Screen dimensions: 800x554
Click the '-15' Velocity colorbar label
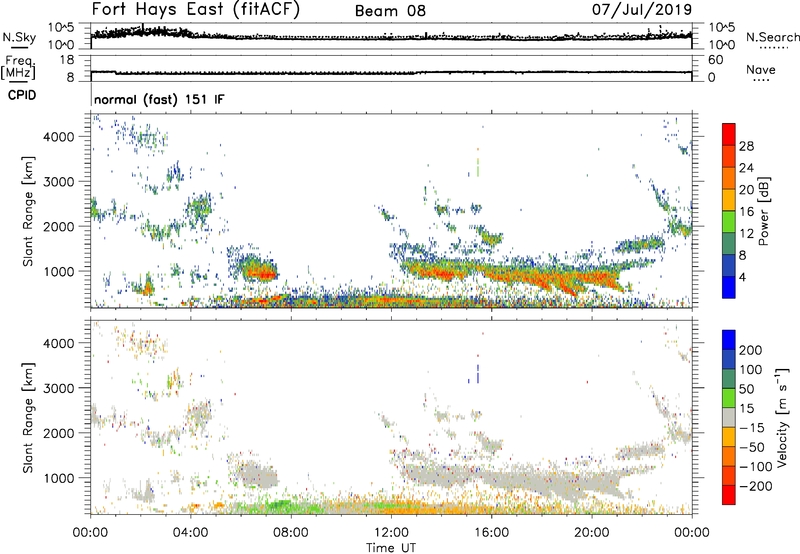pyautogui.click(x=752, y=428)
